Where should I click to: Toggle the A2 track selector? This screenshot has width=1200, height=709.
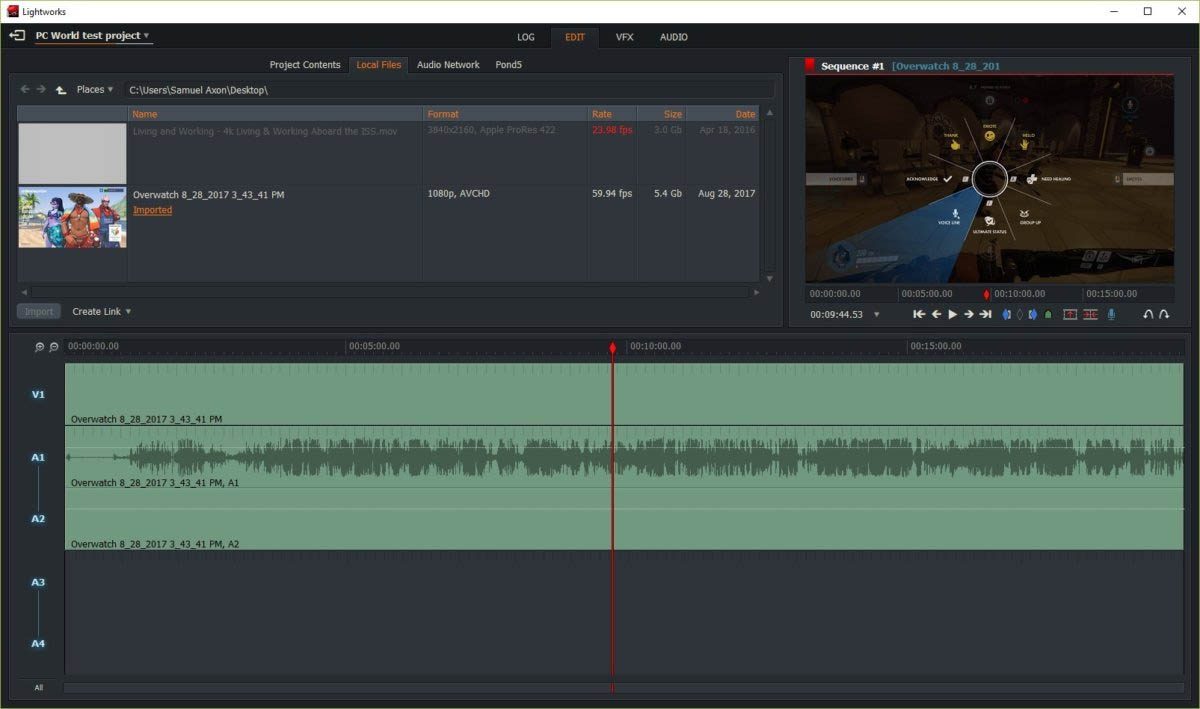click(x=38, y=519)
